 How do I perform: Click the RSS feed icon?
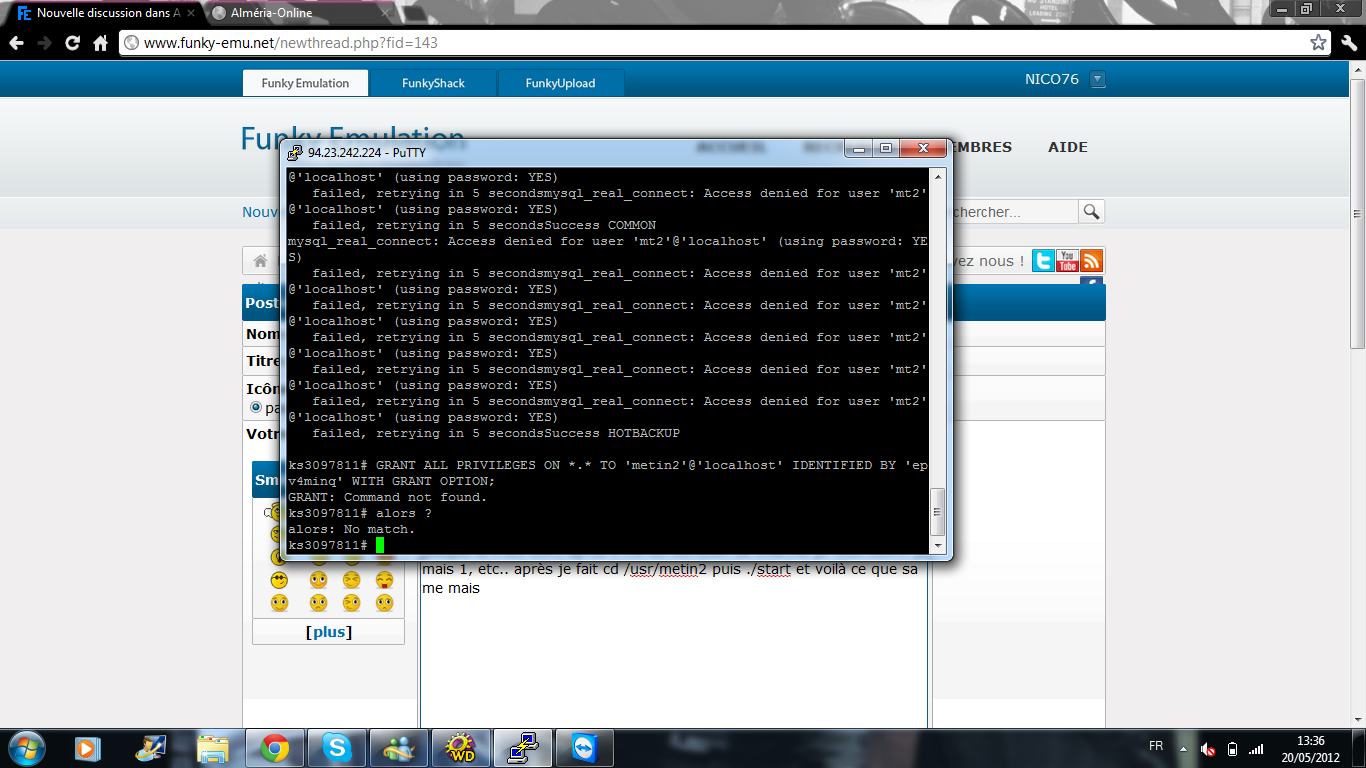[x=1091, y=261]
